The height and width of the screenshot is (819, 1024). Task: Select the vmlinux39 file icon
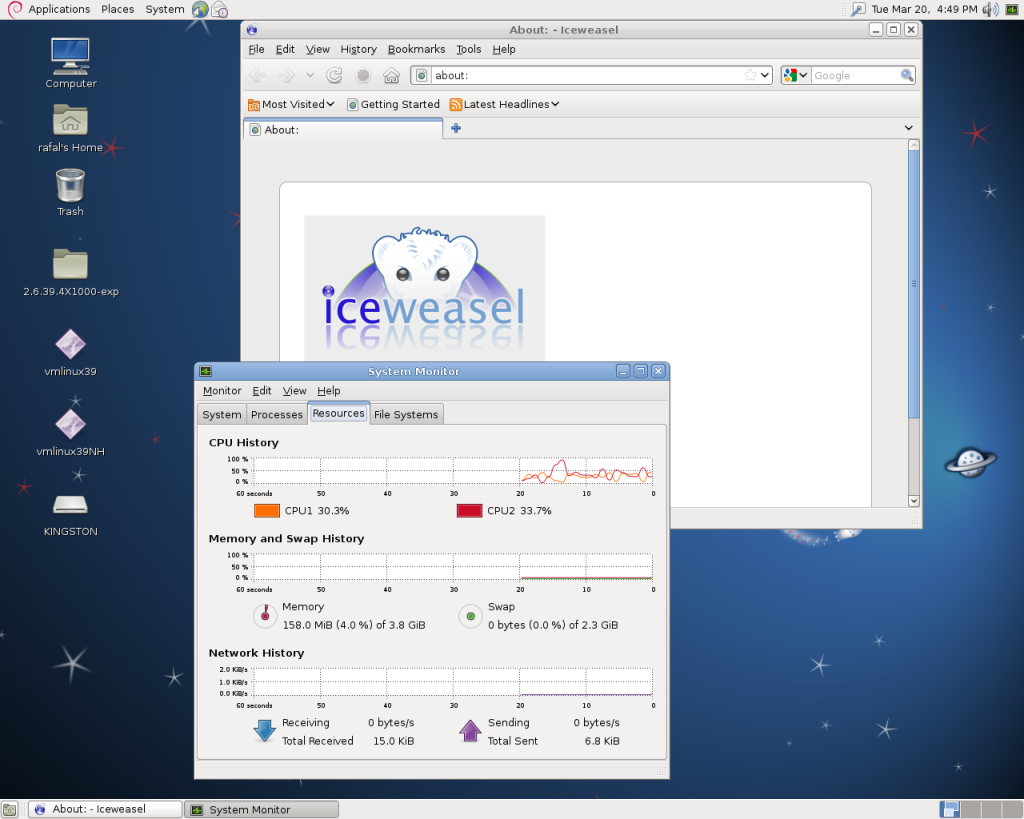click(x=71, y=353)
